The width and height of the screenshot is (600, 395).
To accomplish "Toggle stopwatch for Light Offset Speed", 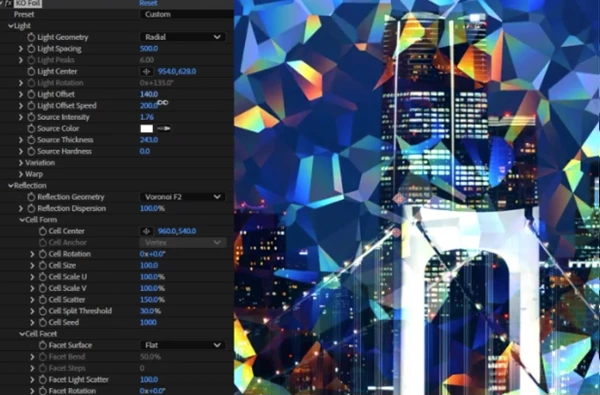I will [x=31, y=106].
